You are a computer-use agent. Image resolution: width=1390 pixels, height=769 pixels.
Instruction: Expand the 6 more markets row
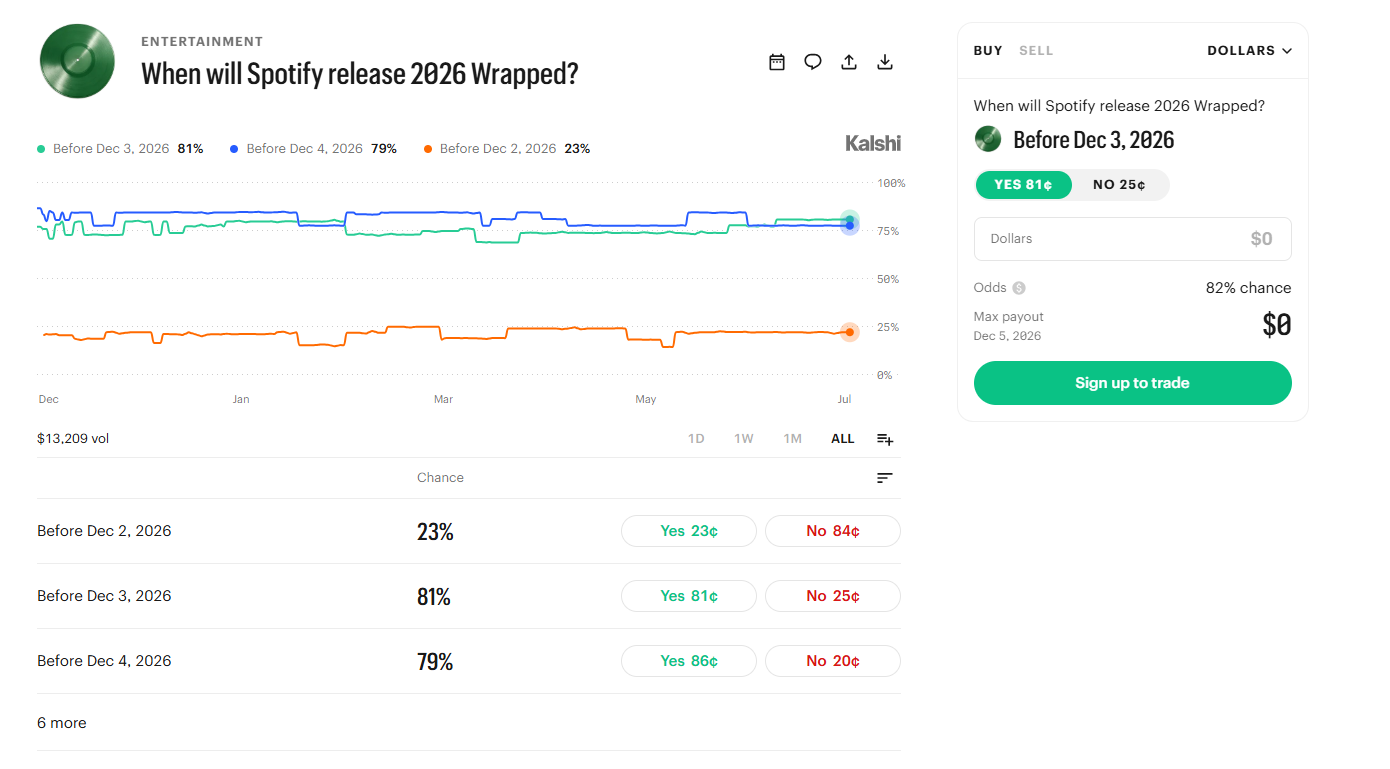(469, 723)
